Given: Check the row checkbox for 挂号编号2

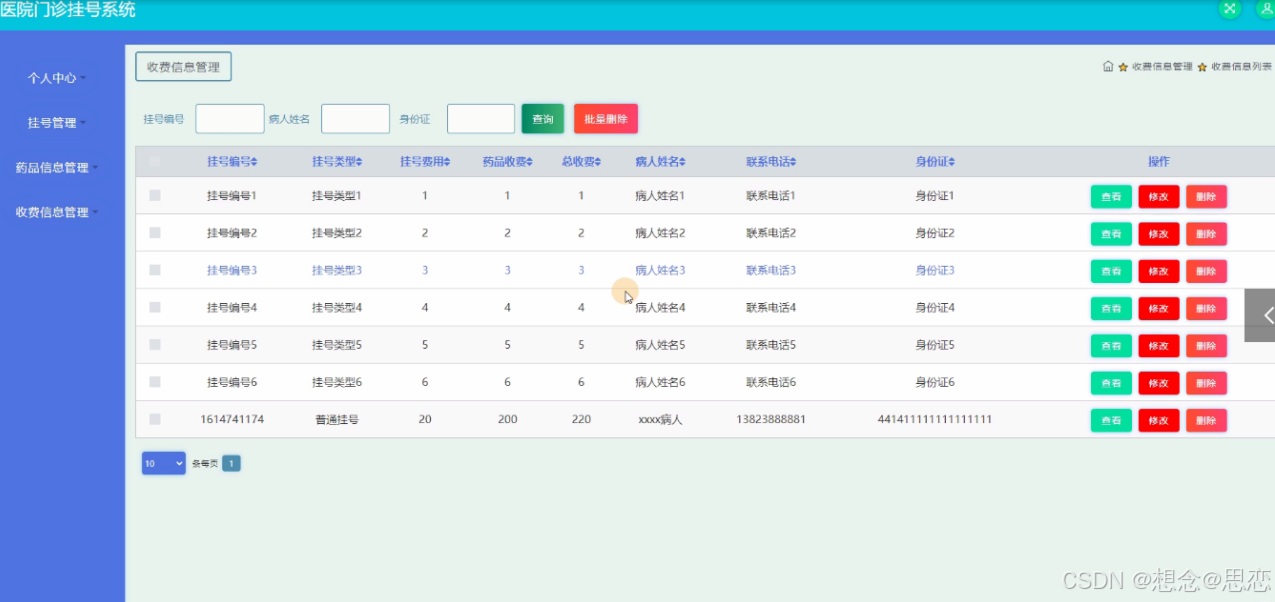Looking at the screenshot, I should 155,233.
